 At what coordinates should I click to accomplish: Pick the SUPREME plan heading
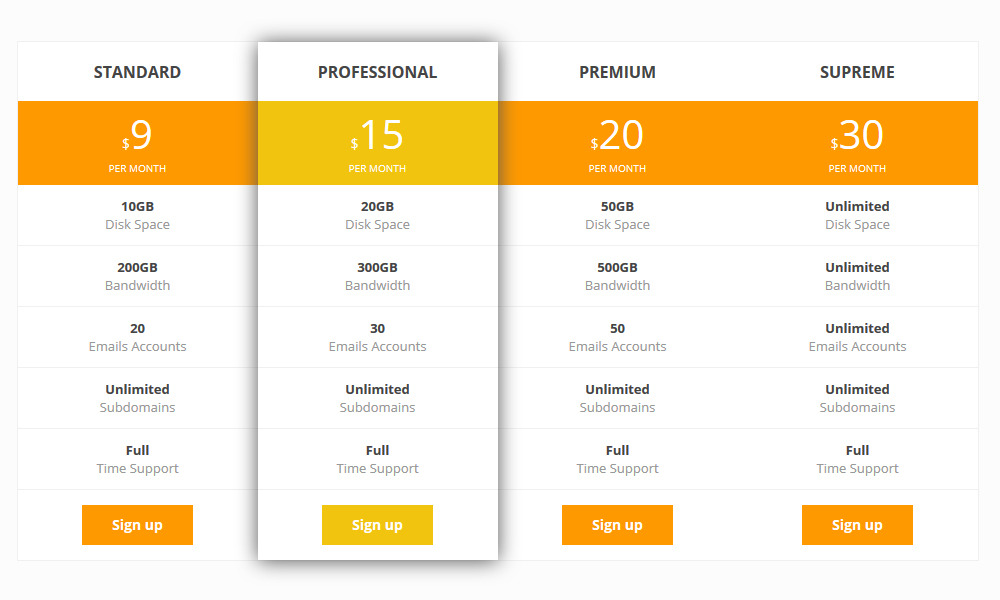click(857, 72)
